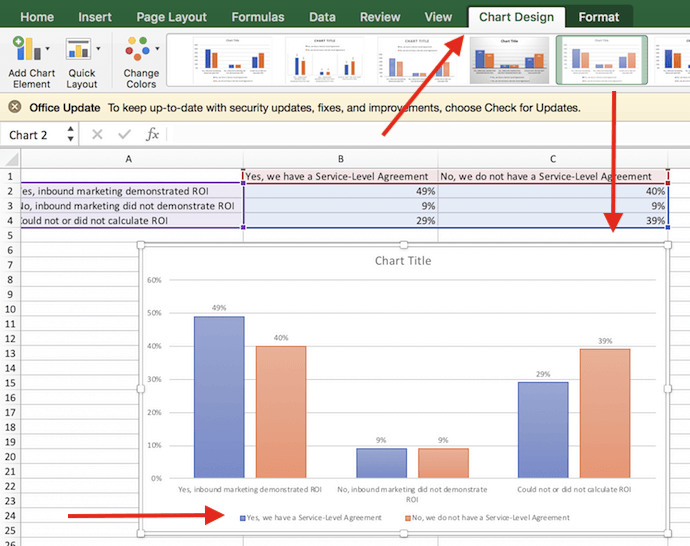Expand the Name Box stepper arrows

pyautogui.click(x=70, y=135)
